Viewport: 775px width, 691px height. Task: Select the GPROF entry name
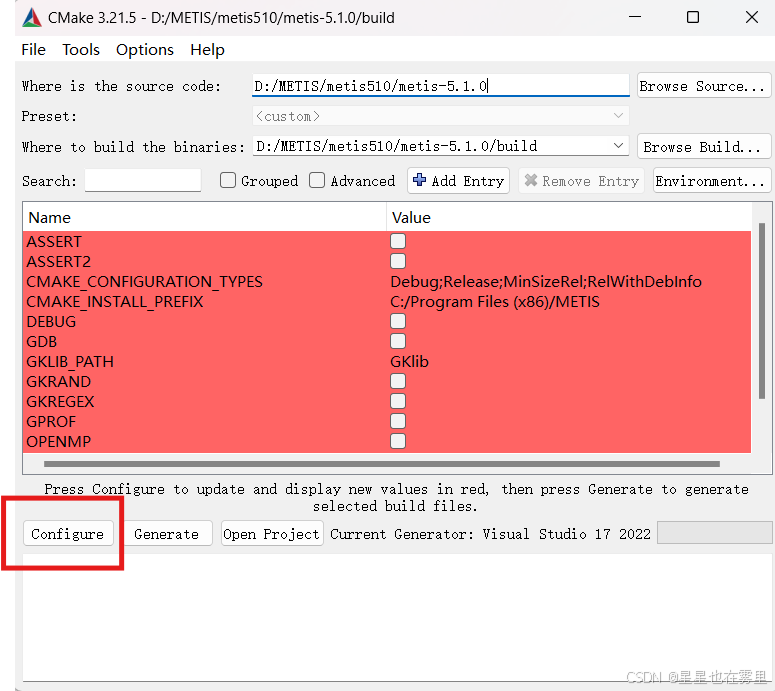click(x=51, y=422)
